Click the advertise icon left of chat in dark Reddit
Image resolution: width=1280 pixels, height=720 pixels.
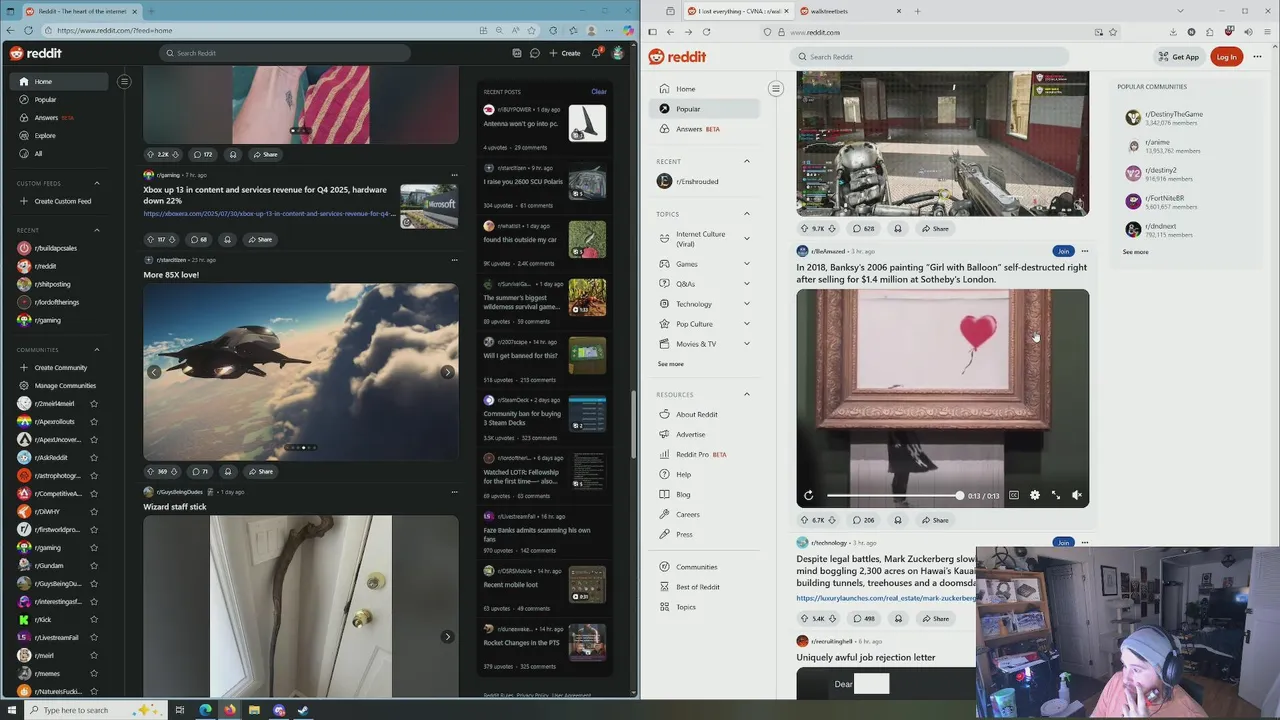(x=516, y=53)
